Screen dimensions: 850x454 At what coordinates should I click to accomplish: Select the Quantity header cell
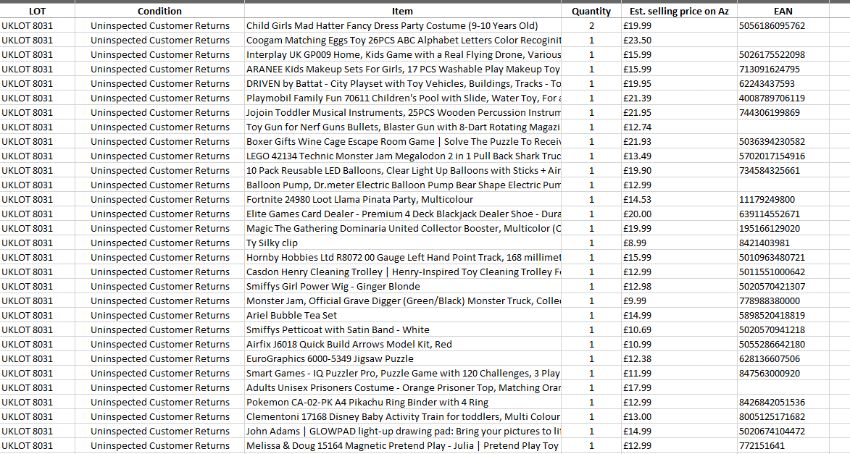[x=591, y=11]
